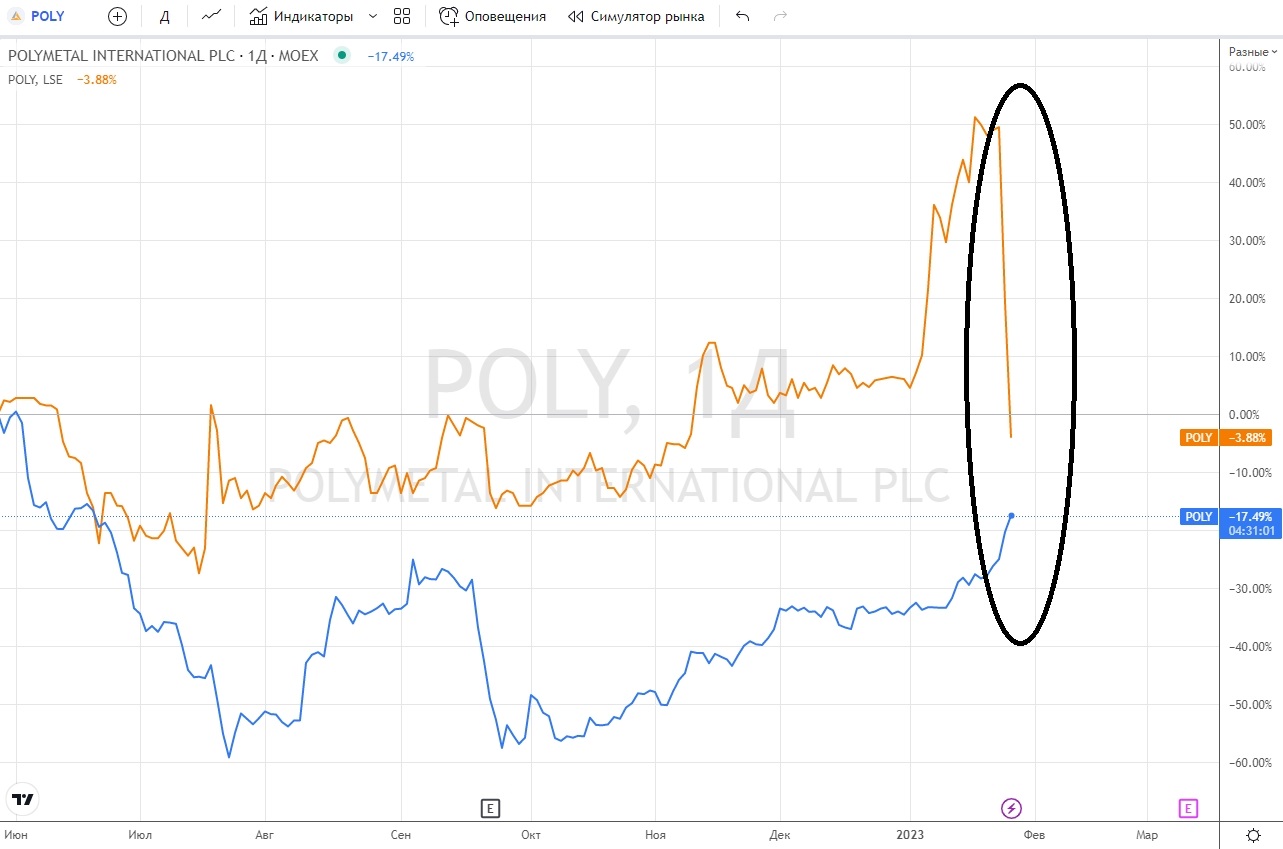This screenshot has height=849, width=1283.
Task: Start the Симулятор рынка replay
Action: pyautogui.click(x=636, y=16)
